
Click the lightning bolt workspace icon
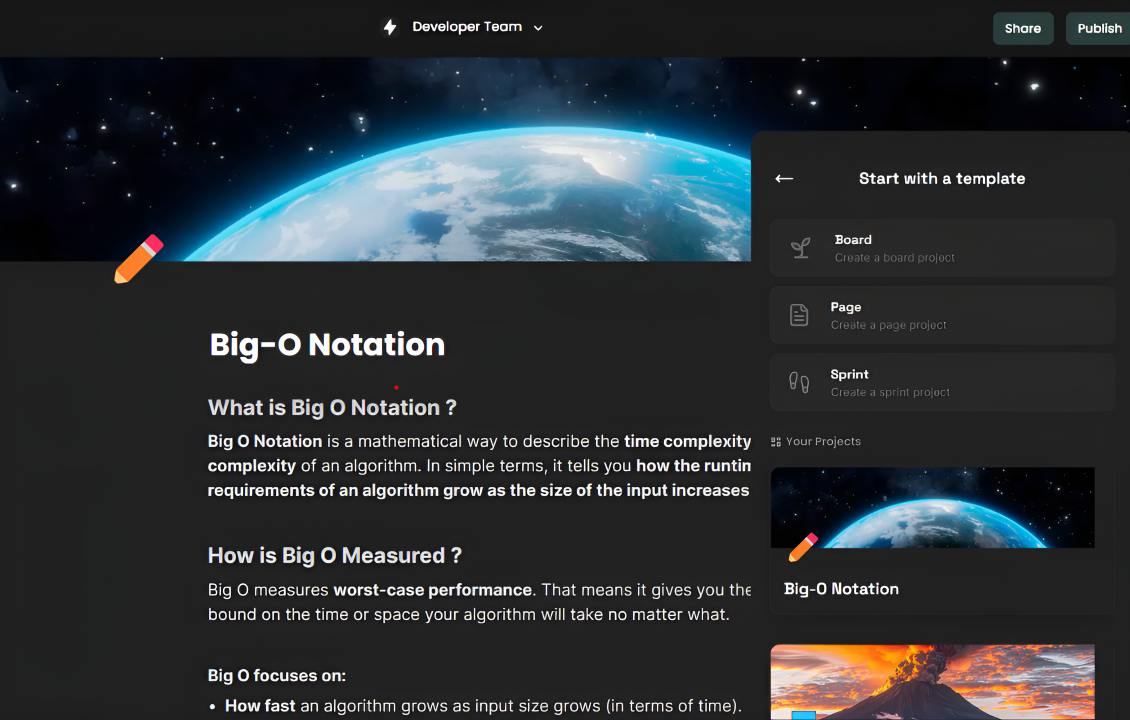click(390, 27)
